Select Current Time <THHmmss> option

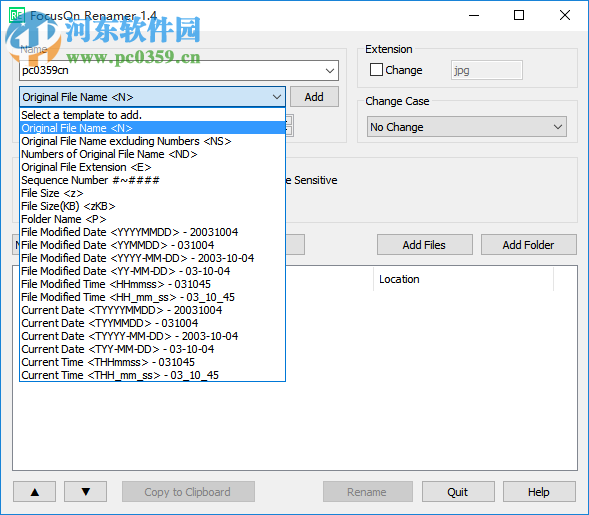(153, 362)
